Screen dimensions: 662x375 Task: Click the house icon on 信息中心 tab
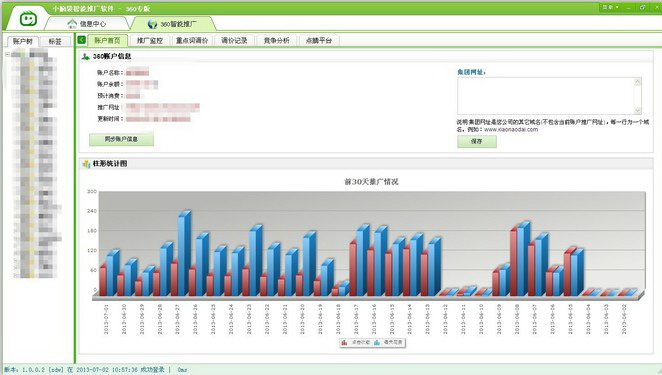(72, 24)
